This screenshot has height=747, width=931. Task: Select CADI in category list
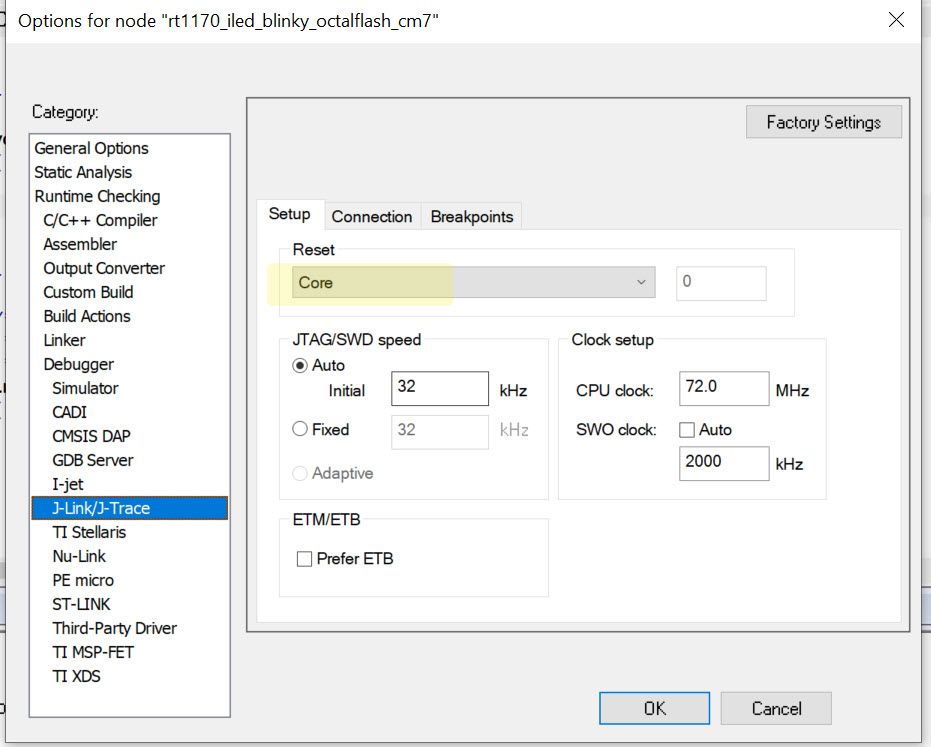69,412
